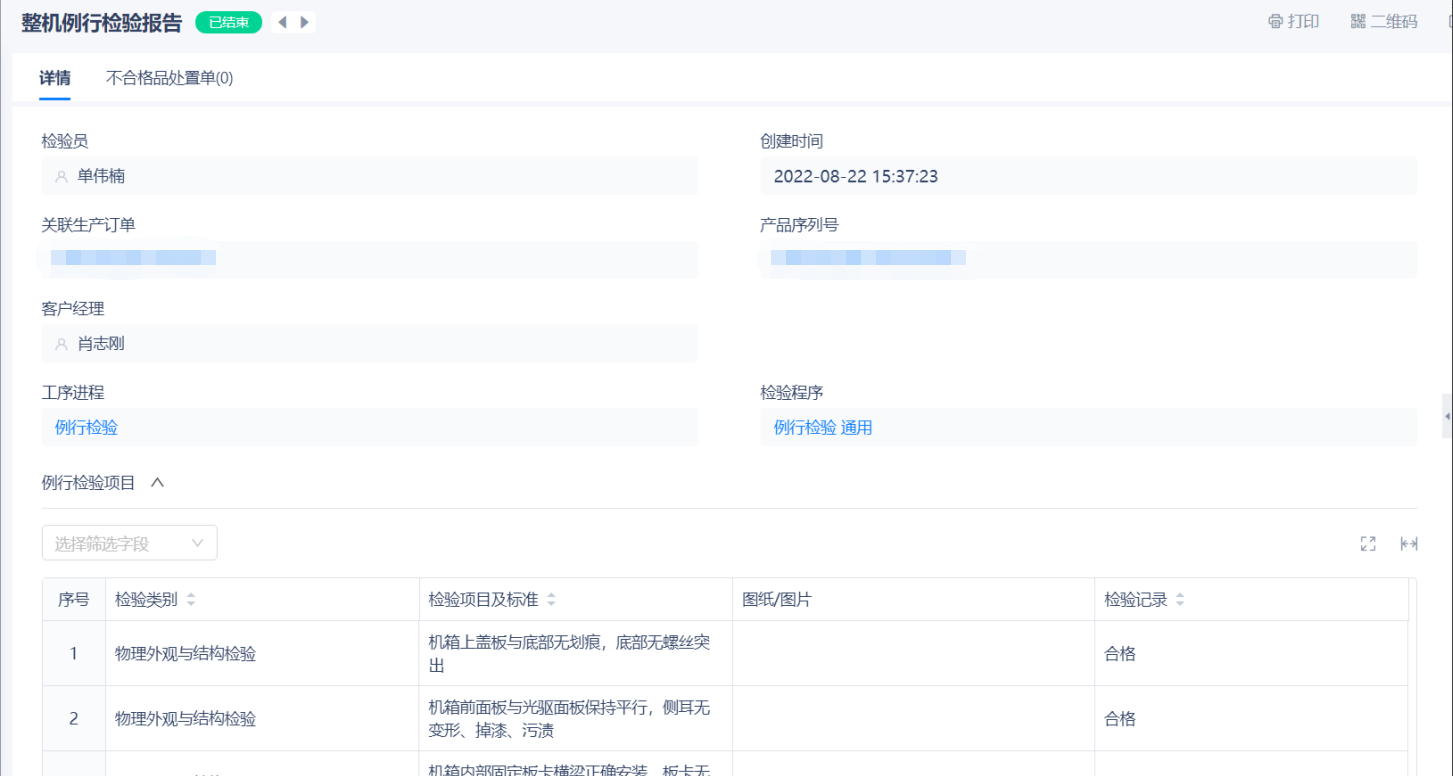Open the 例行检验 通用 procedure link
This screenshot has width=1453, height=776.
pos(823,428)
